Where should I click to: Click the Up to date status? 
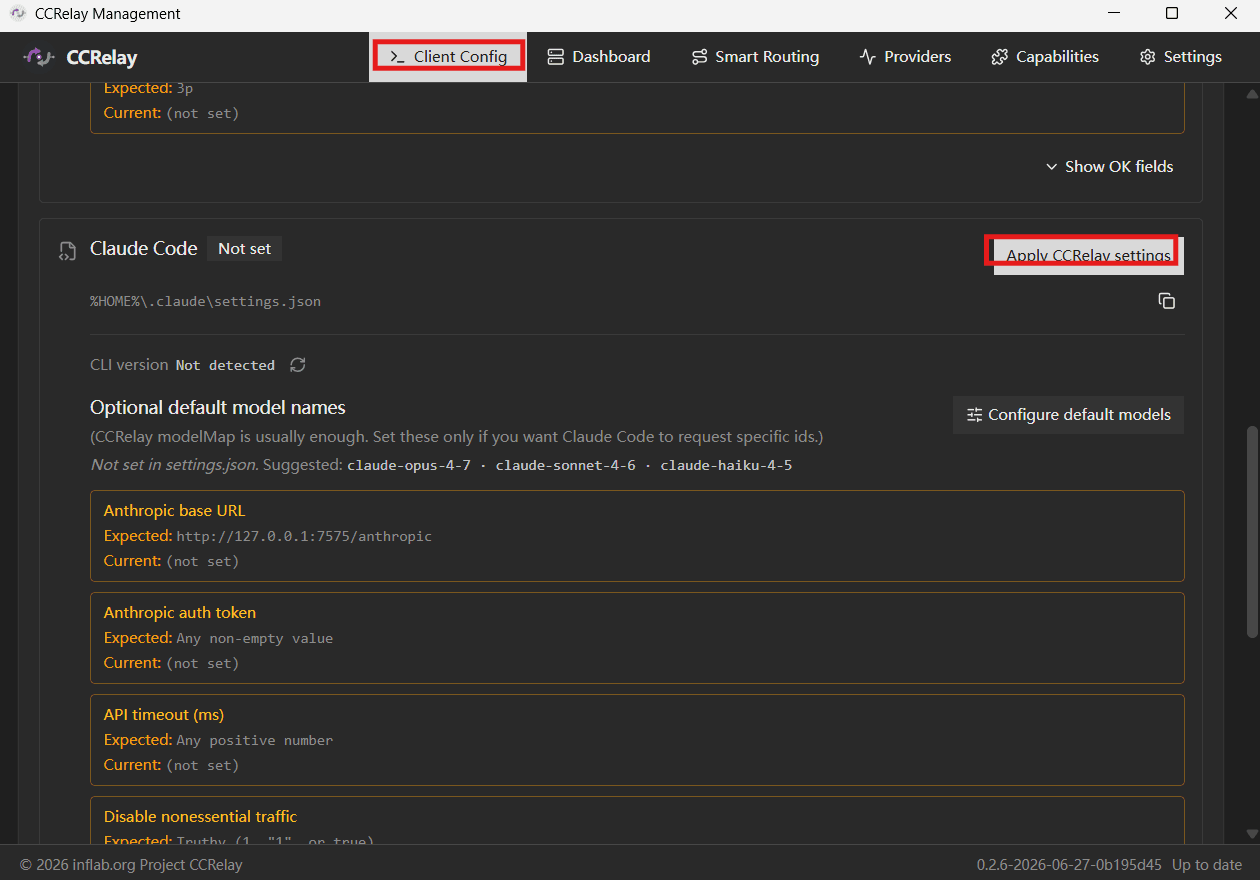(x=1207, y=865)
